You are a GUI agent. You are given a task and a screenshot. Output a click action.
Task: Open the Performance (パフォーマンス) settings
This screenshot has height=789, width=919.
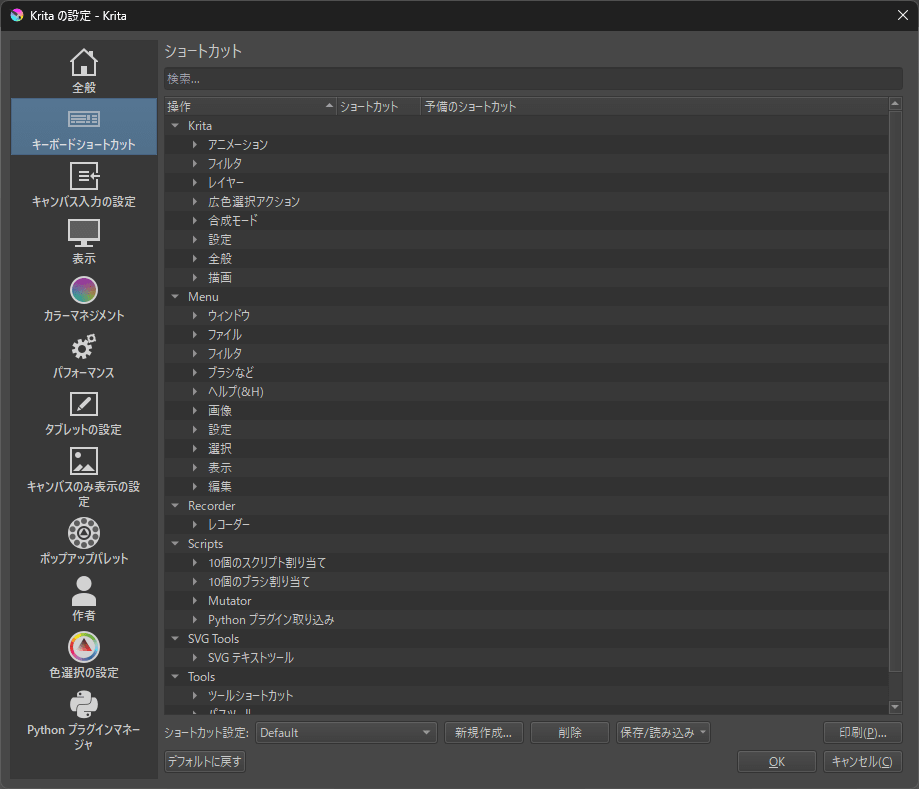83,354
